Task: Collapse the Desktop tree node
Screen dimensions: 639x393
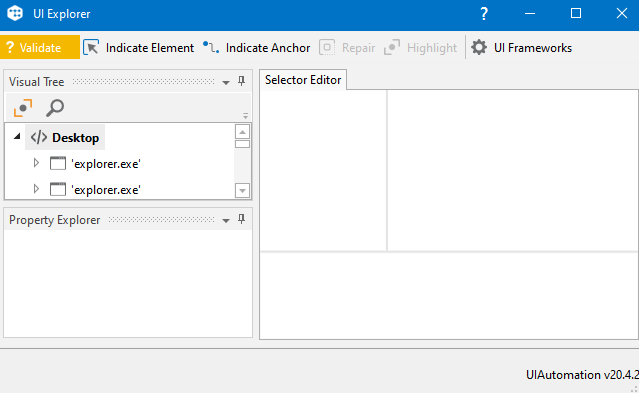Action: (x=17, y=137)
